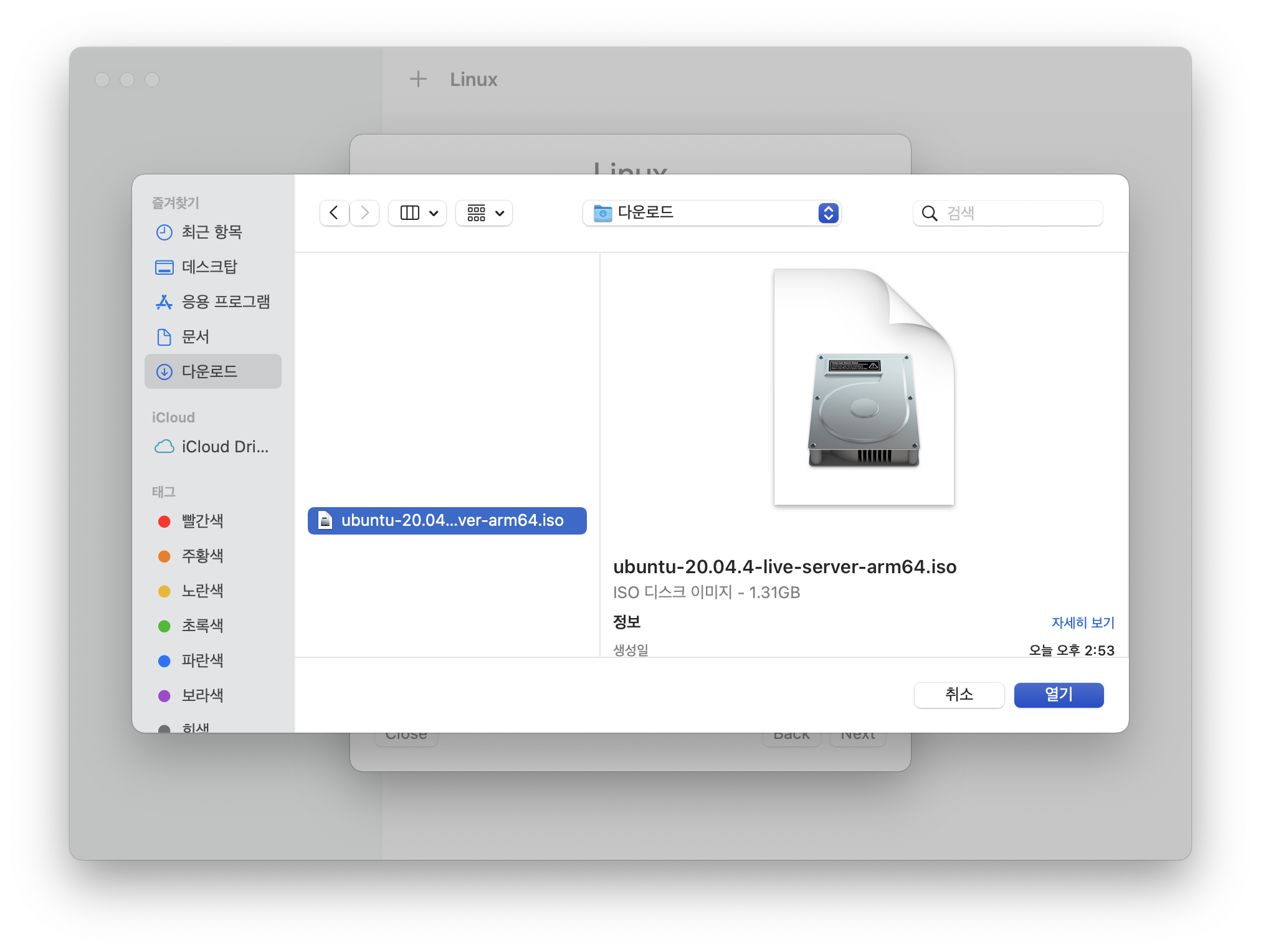Viewport: 1261px width, 952px height.
Task: Open 최근 항목 in sidebar
Action: pos(212,232)
